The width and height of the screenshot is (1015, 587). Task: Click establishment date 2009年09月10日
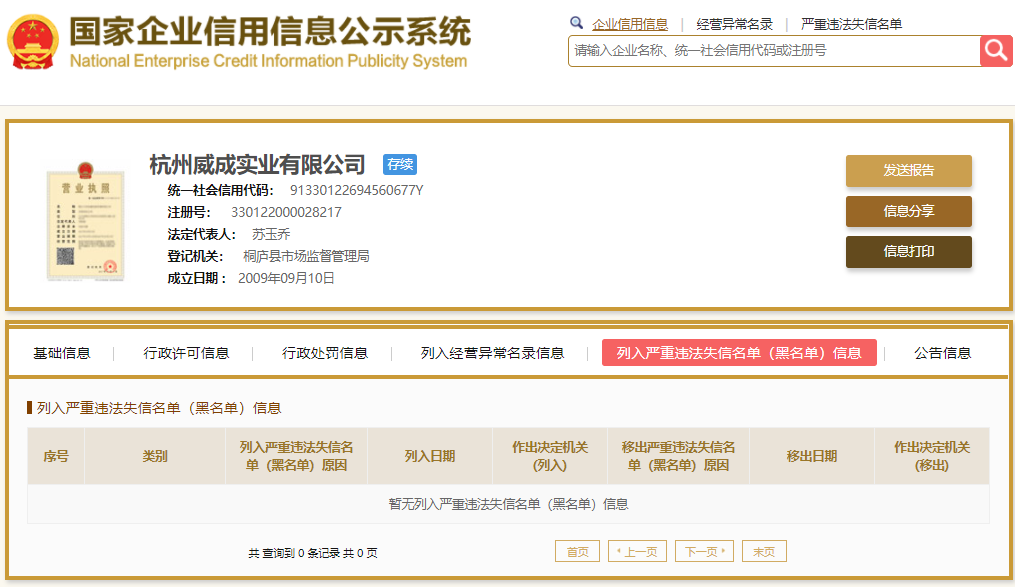(x=286, y=278)
